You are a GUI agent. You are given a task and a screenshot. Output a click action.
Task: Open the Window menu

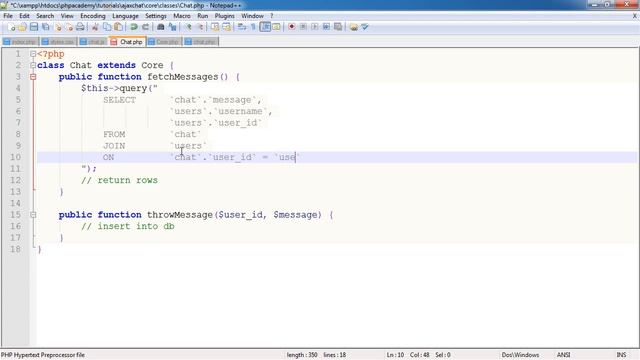click(252, 16)
